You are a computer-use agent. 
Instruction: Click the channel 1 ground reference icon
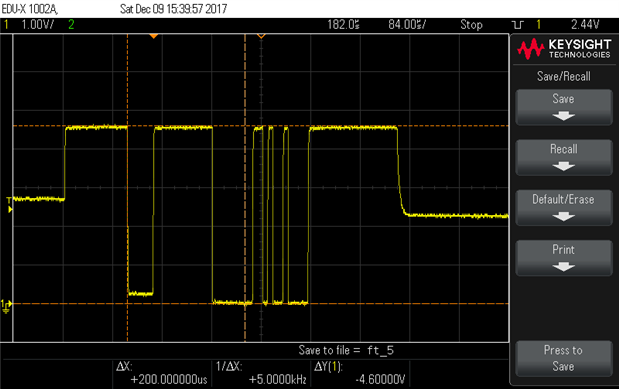click(6, 306)
